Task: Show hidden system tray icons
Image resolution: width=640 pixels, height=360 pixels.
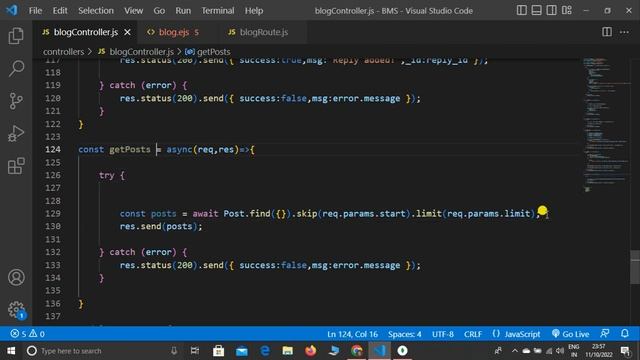Action: tap(515, 351)
